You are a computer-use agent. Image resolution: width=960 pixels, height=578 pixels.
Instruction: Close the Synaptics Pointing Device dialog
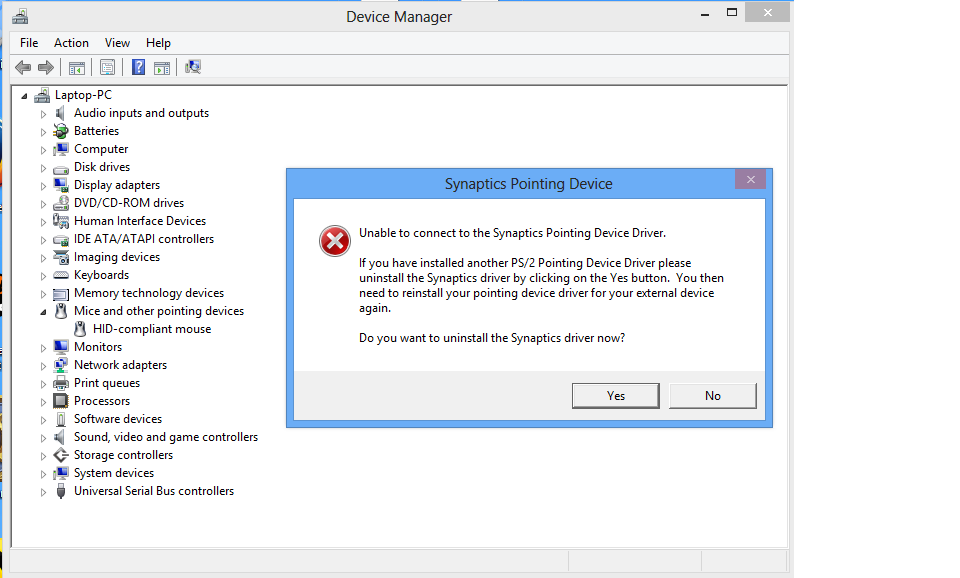[751, 179]
